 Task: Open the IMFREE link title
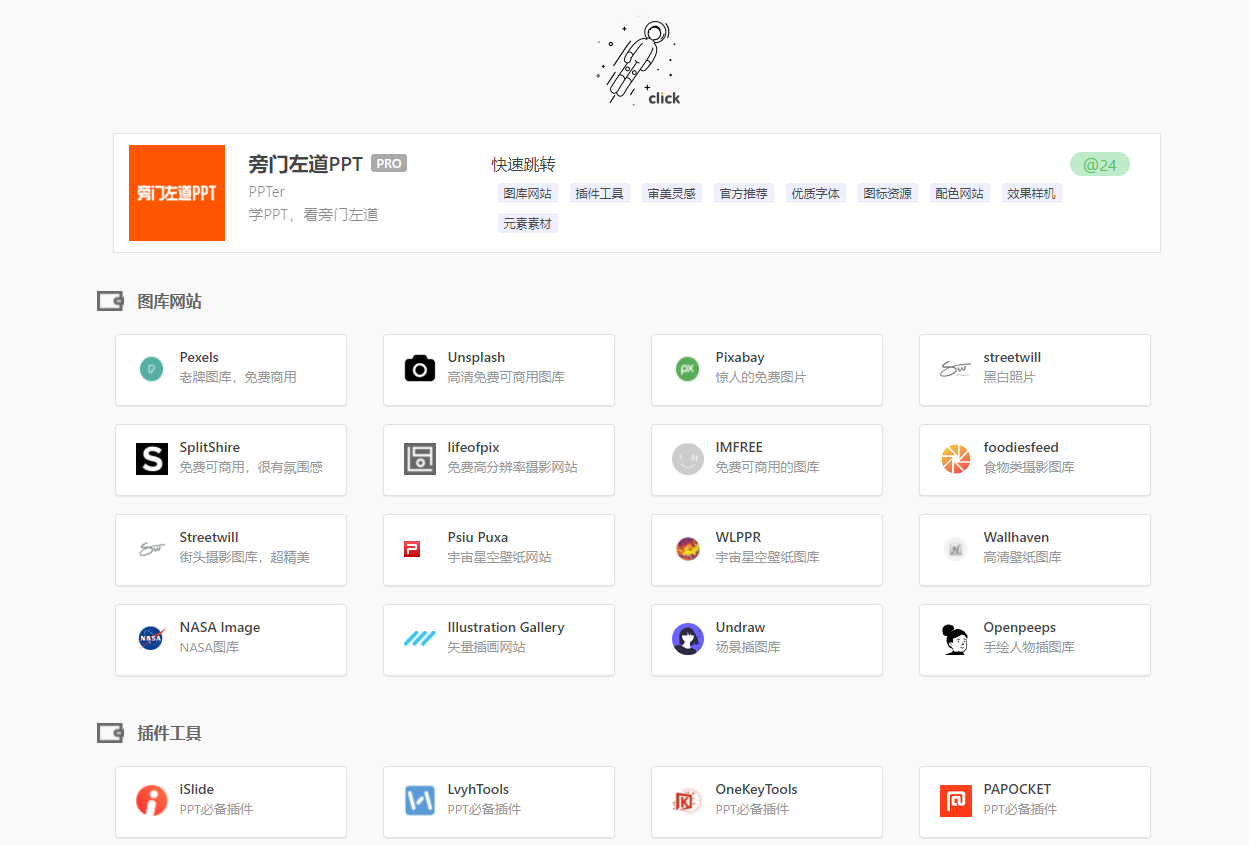pos(739,447)
